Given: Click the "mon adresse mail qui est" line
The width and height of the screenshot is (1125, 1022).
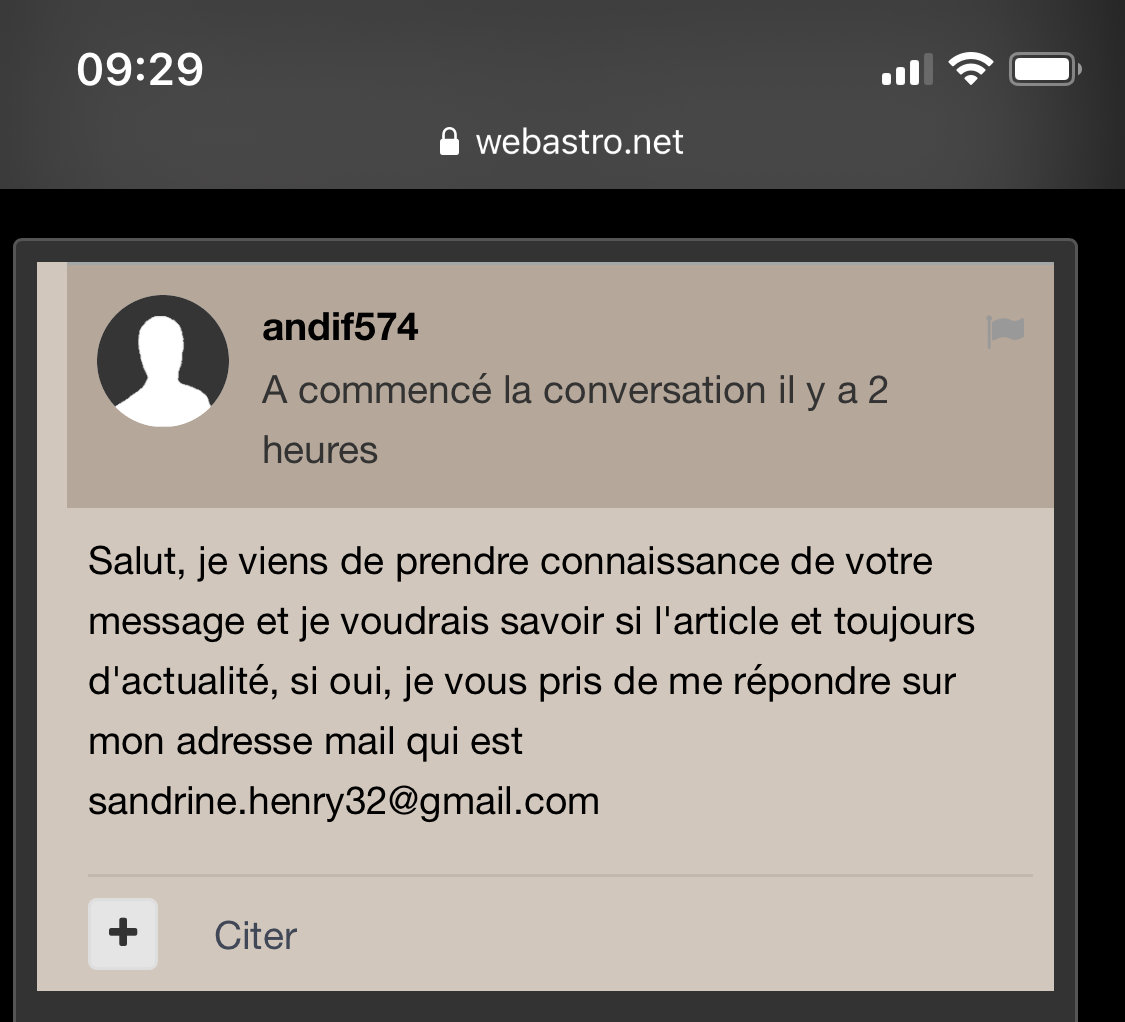Looking at the screenshot, I should pyautogui.click(x=305, y=742).
